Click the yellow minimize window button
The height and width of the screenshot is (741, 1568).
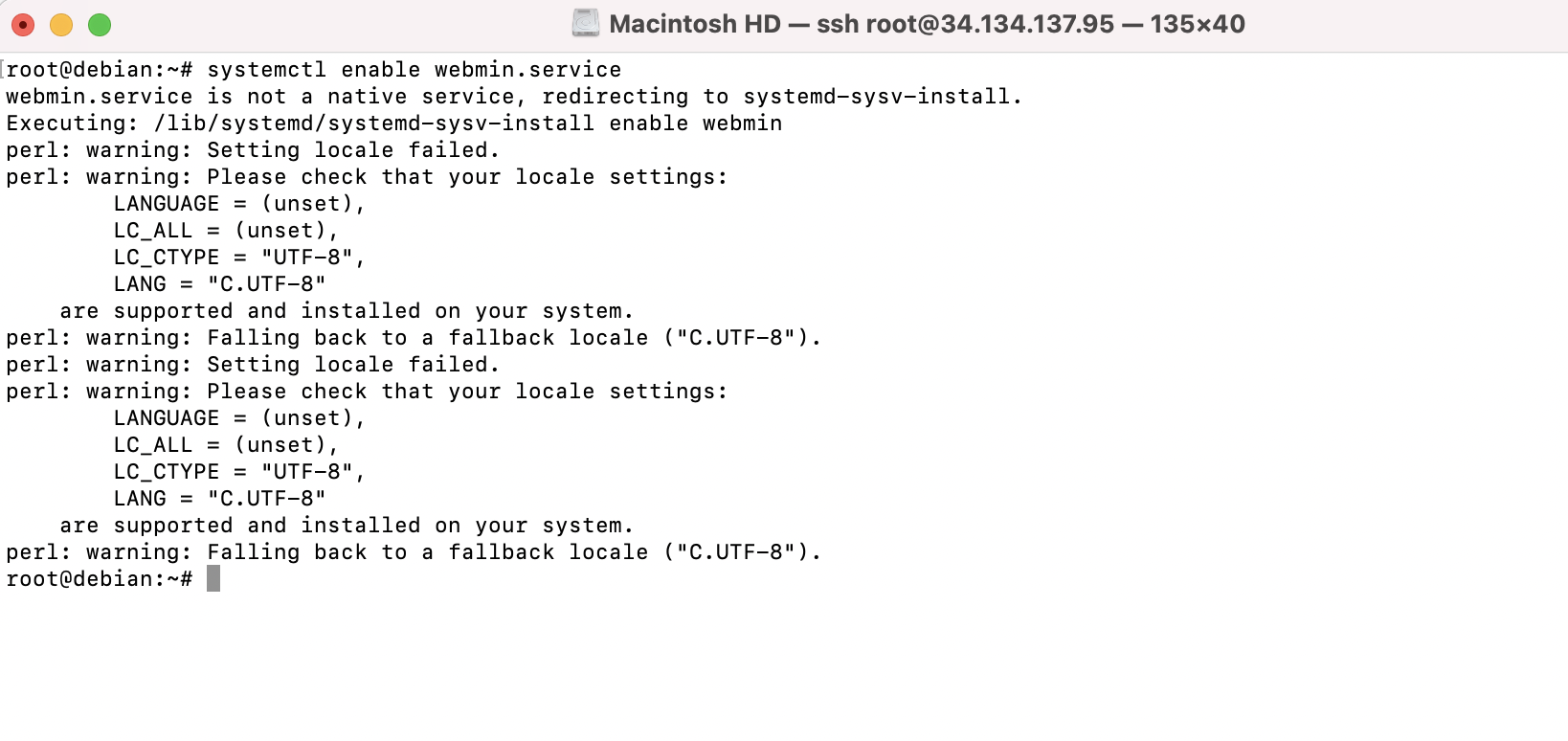click(x=61, y=25)
